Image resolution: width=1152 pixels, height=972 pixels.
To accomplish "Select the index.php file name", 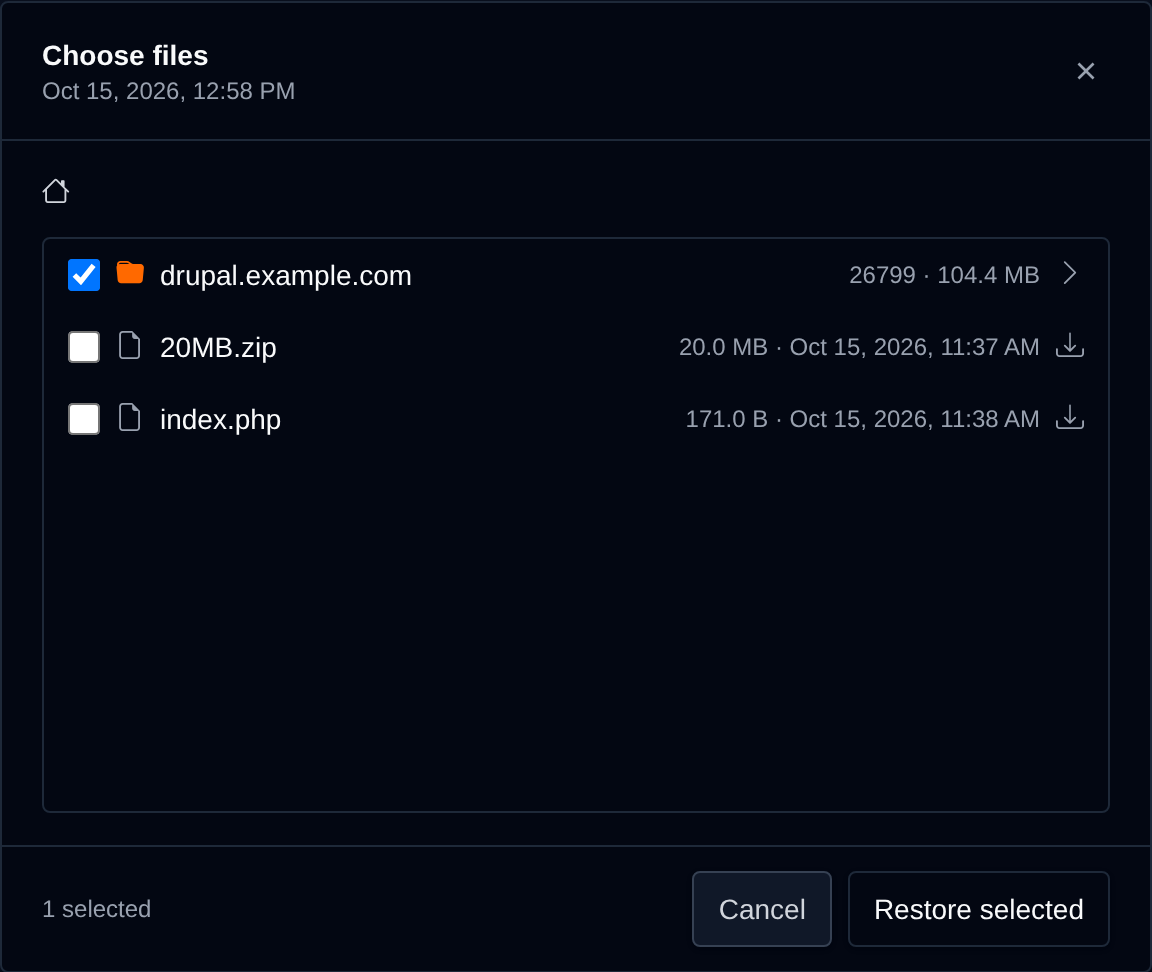I will [x=220, y=419].
